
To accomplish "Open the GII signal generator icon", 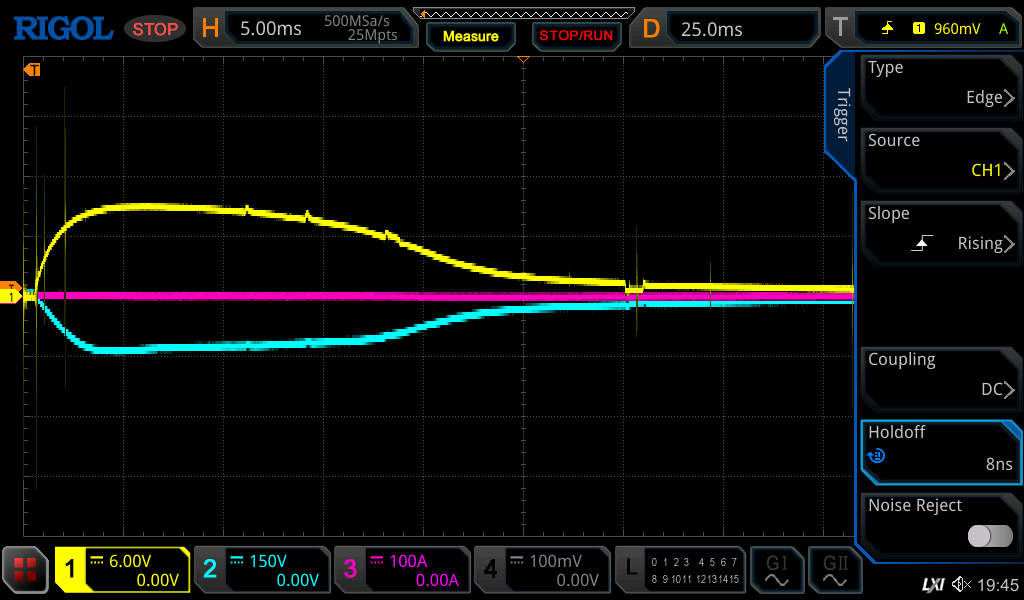I will pos(835,570).
